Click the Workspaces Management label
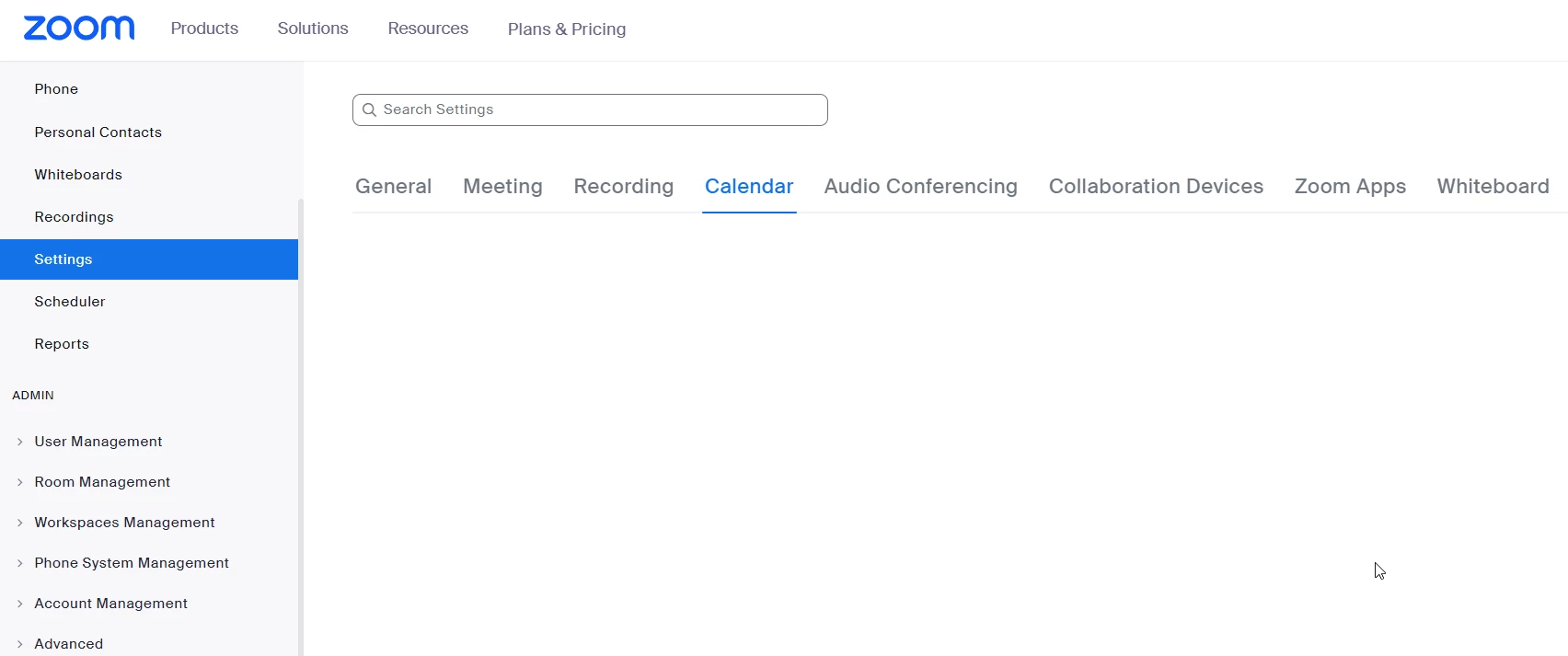The width and height of the screenshot is (1568, 656). tap(124, 523)
